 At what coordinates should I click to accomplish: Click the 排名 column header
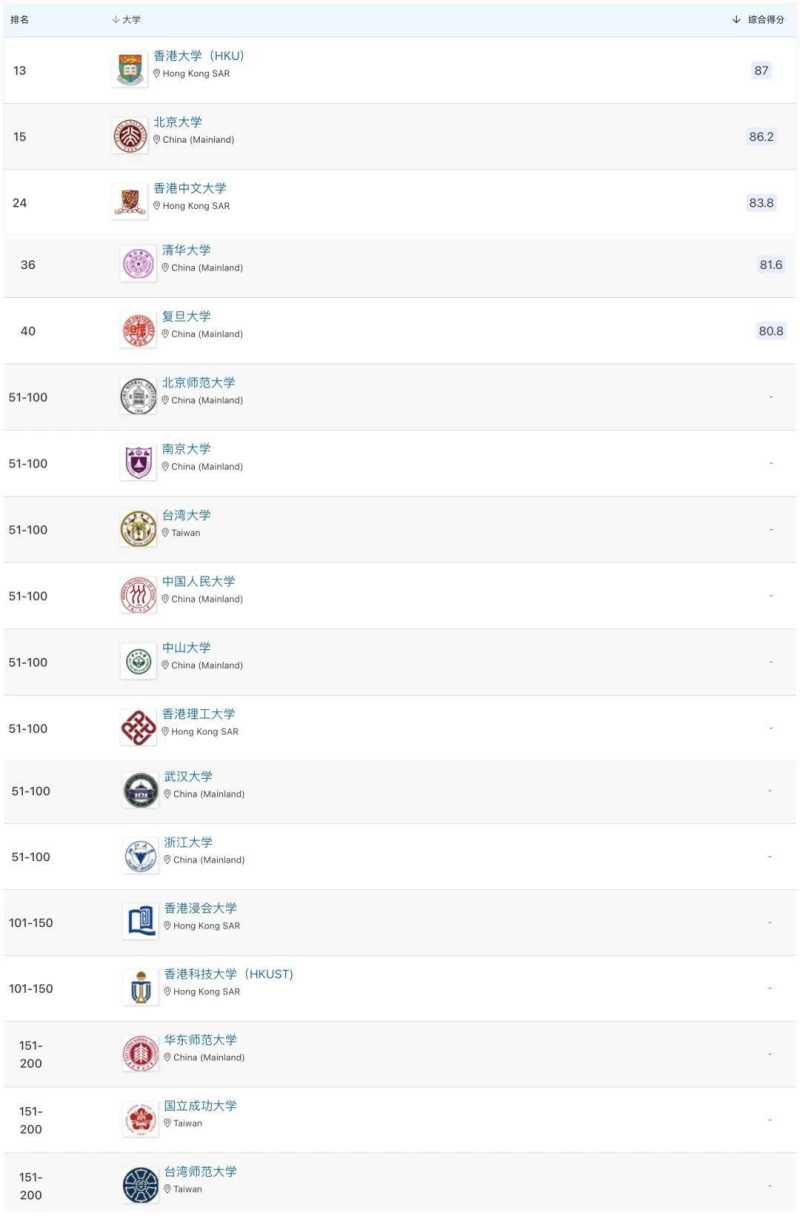(20, 20)
